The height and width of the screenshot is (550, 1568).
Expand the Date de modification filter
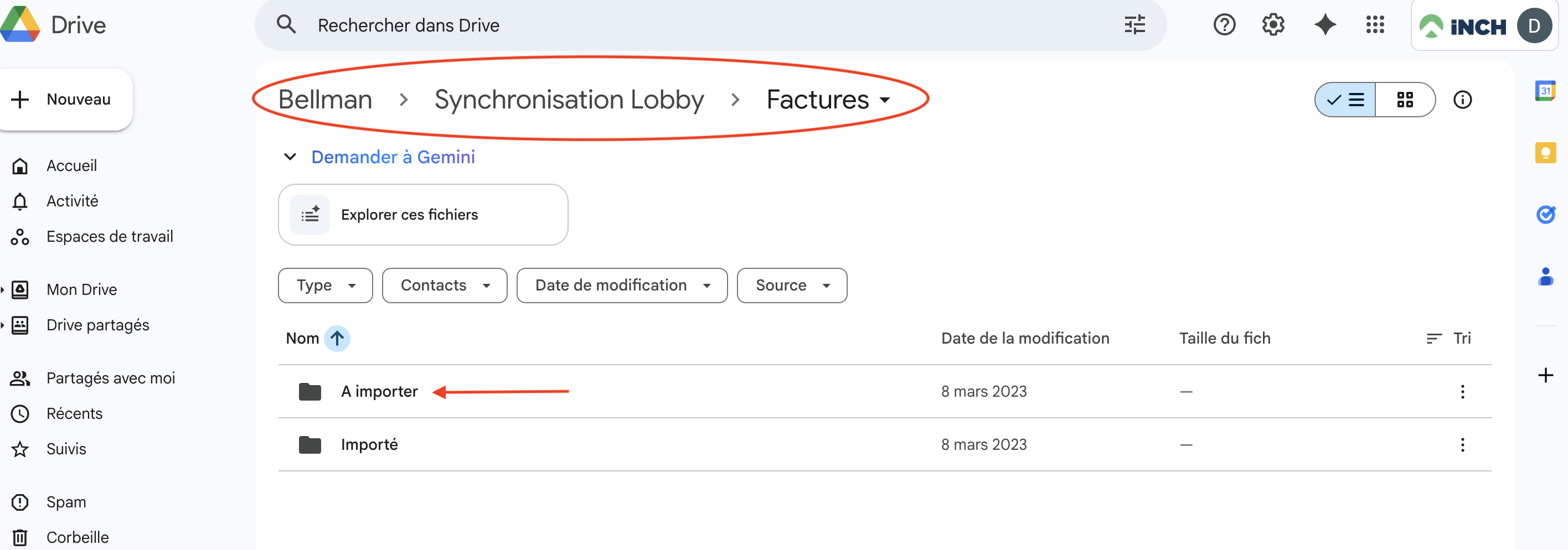[621, 286]
